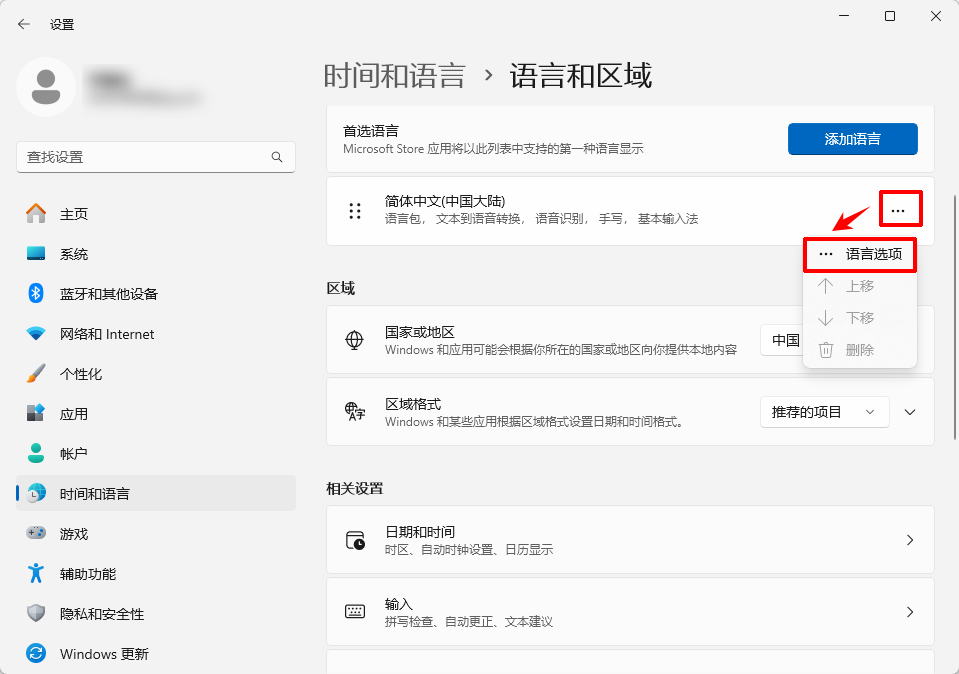959x674 pixels.
Task: Click the 查找设置 search field
Action: [x=156, y=157]
